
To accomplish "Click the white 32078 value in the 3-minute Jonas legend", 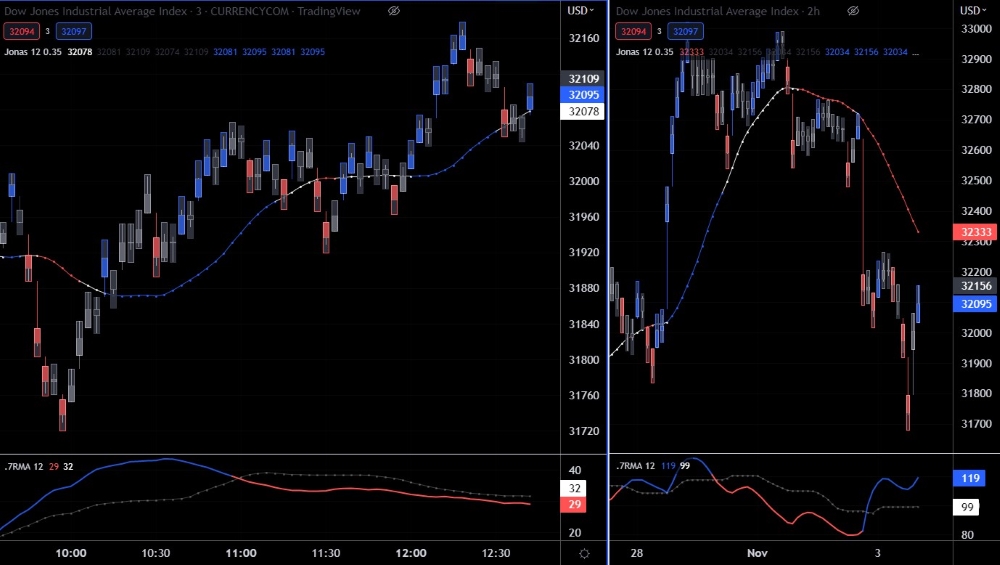I will (80, 52).
